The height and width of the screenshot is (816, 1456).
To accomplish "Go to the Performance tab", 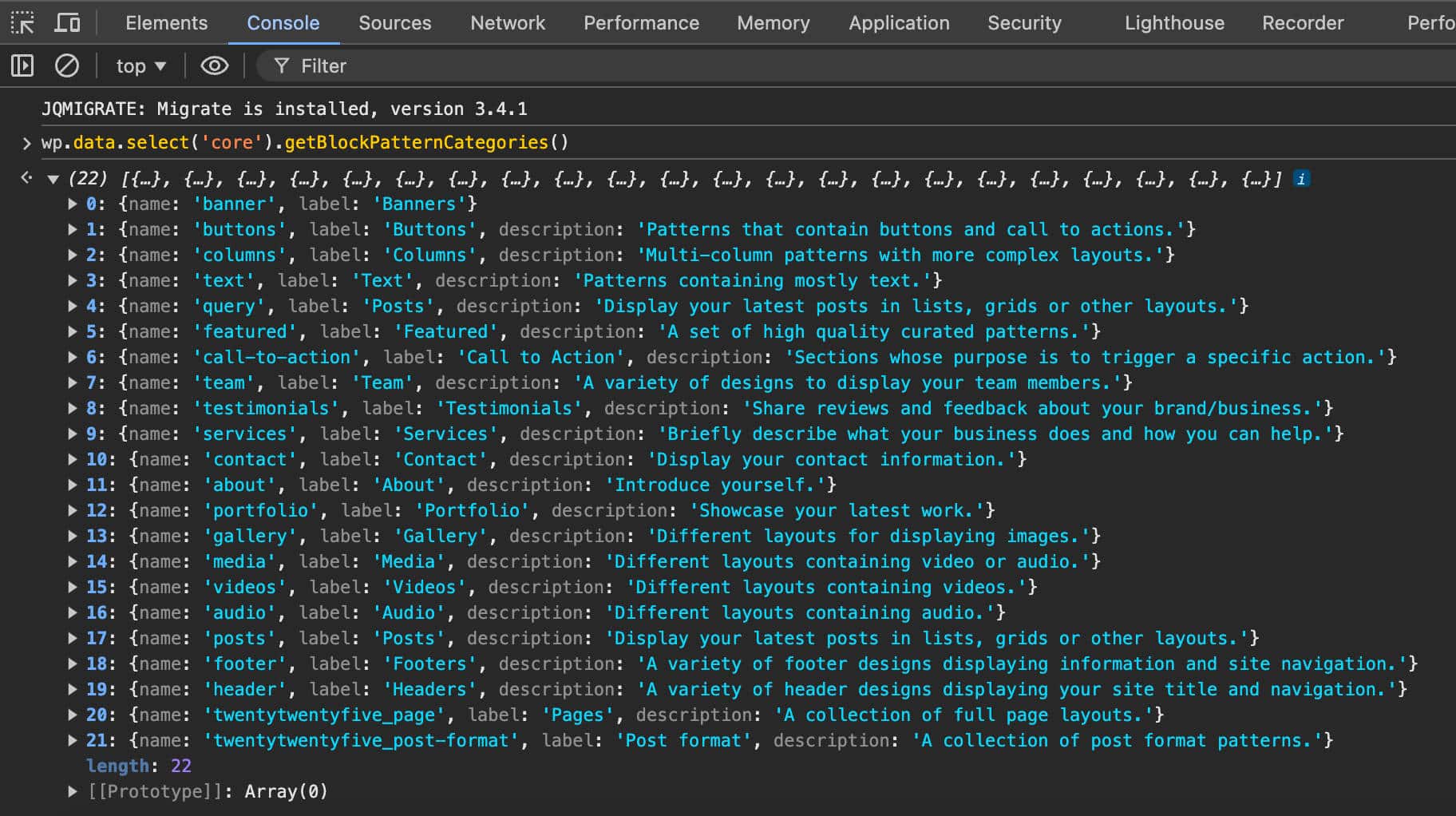I will coord(641,23).
